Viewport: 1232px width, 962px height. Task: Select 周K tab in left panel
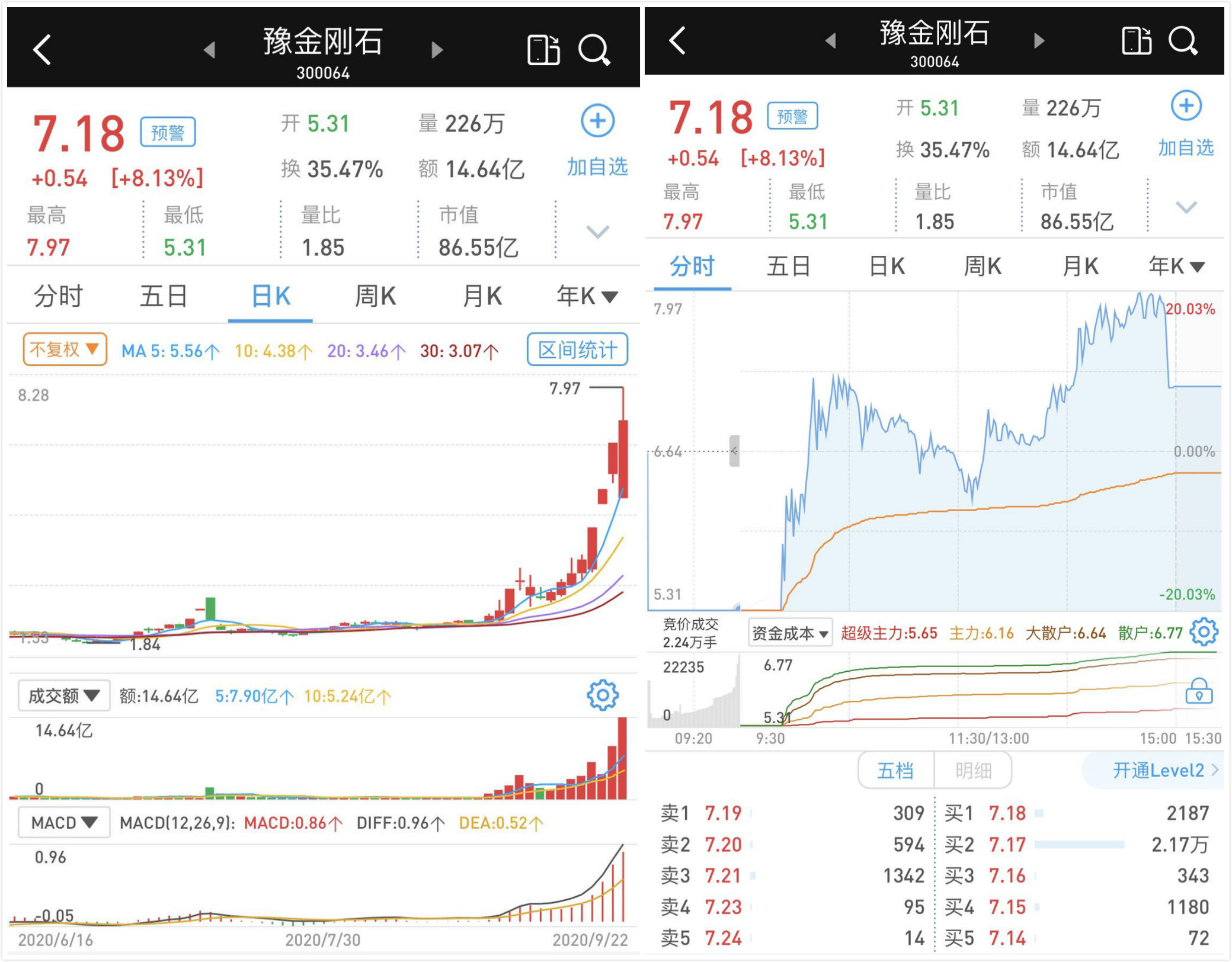pyautogui.click(x=375, y=296)
